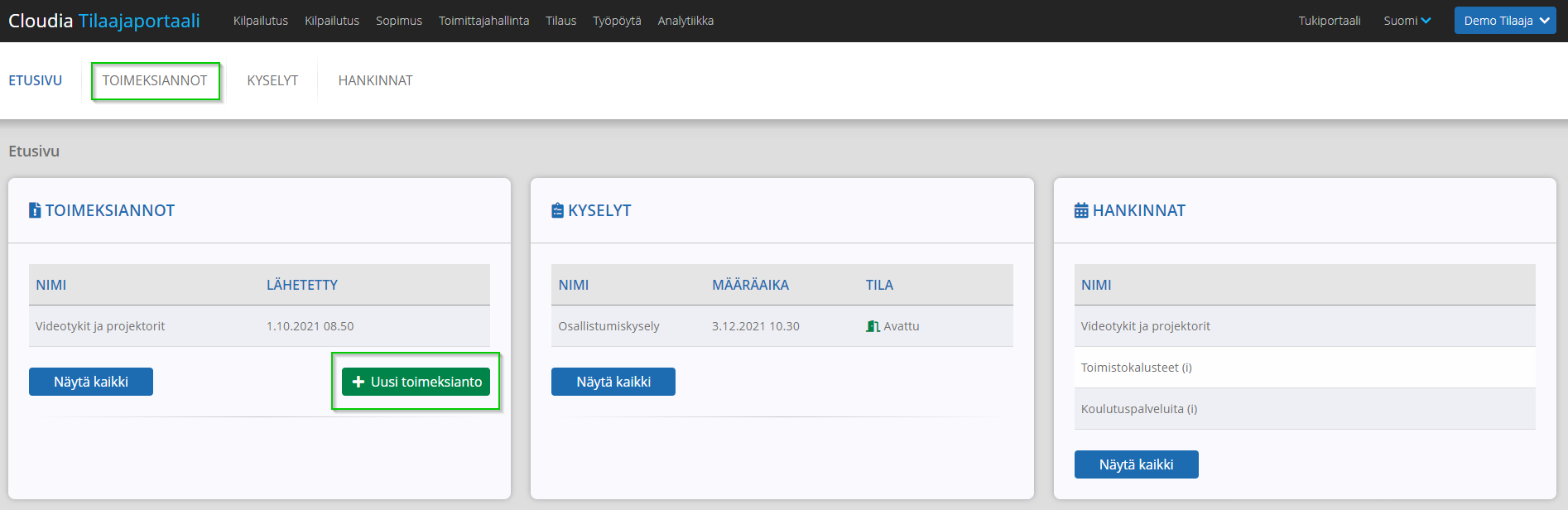Click the Kyselyt clipboard icon in card header
Viewport: 1568px width, 510px height.
coord(557,210)
